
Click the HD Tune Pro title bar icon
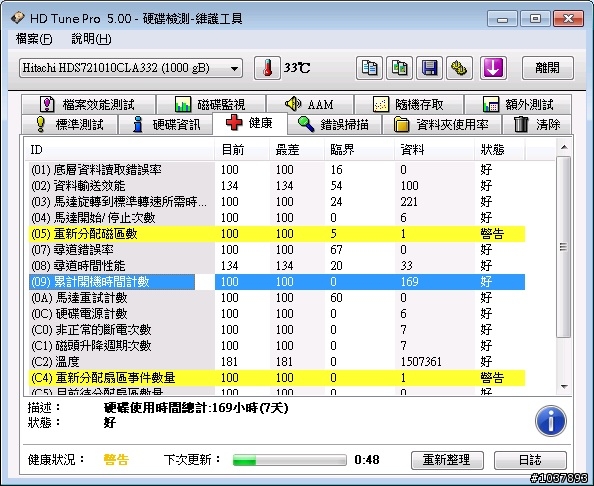tap(17, 18)
